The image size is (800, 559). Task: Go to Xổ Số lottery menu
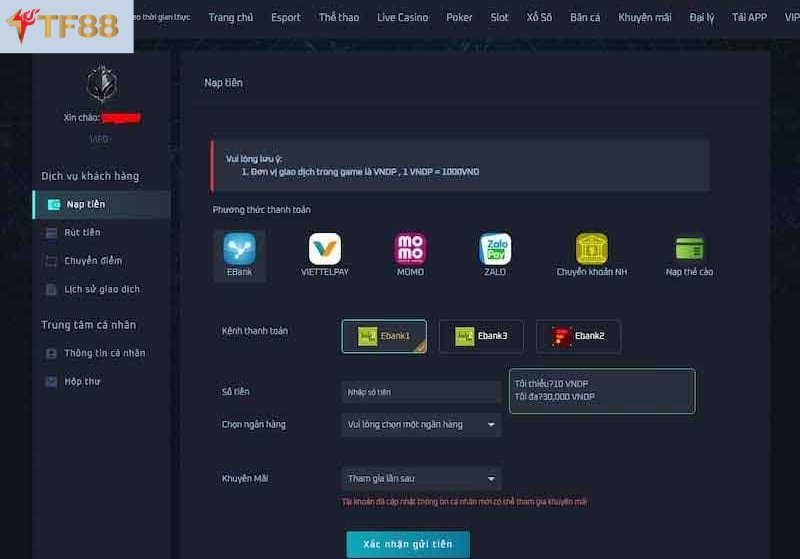coord(539,17)
